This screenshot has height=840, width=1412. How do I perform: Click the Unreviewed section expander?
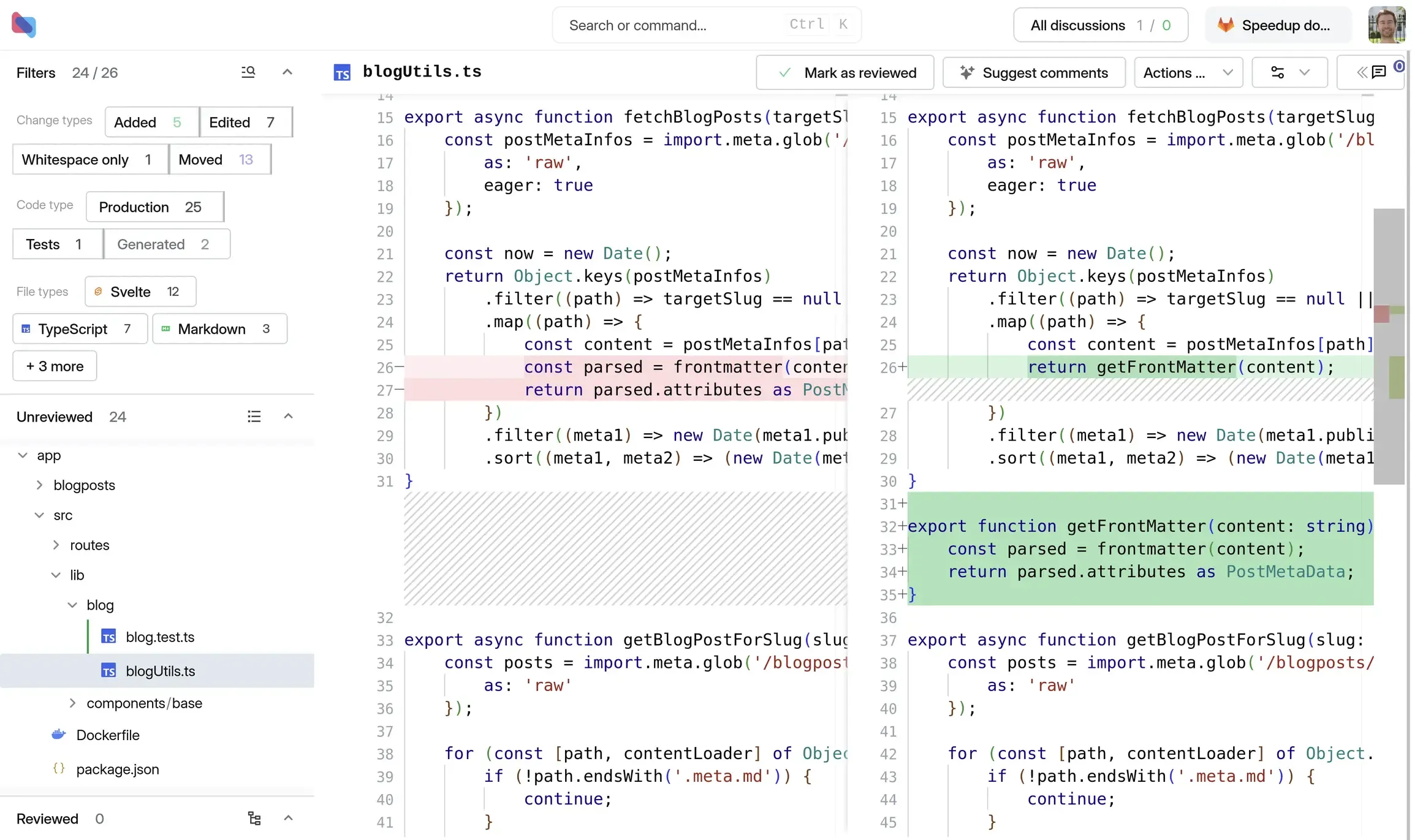pyautogui.click(x=288, y=415)
